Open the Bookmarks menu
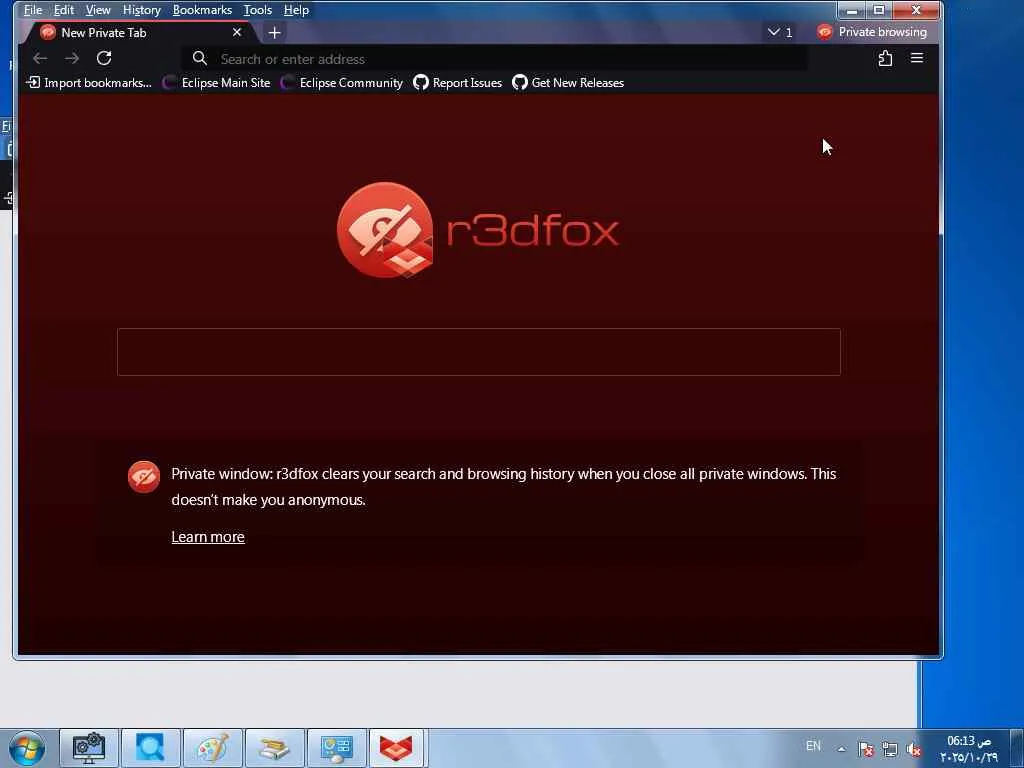The height and width of the screenshot is (768, 1024). point(202,10)
